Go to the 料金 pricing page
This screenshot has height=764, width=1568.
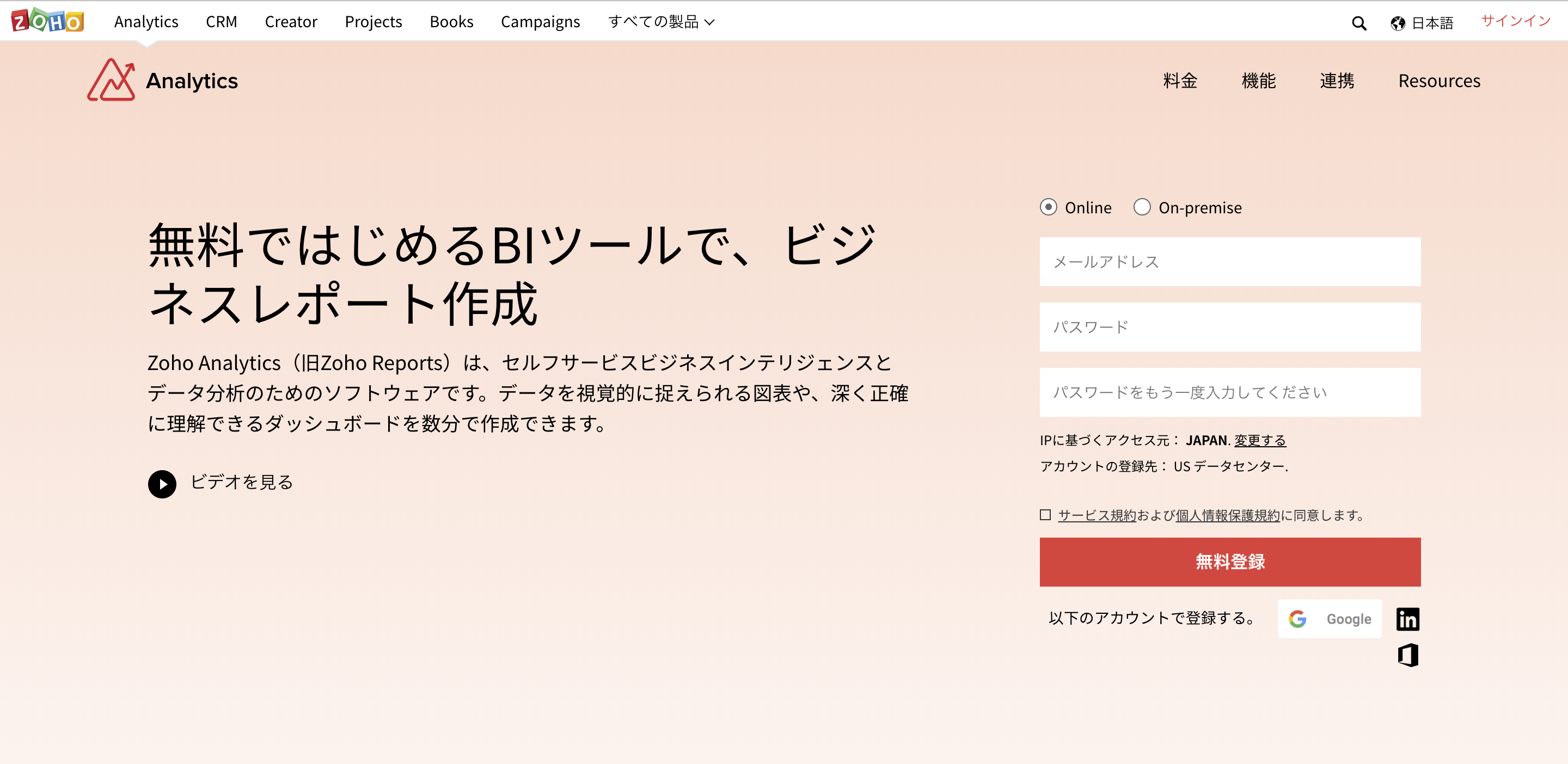point(1180,81)
